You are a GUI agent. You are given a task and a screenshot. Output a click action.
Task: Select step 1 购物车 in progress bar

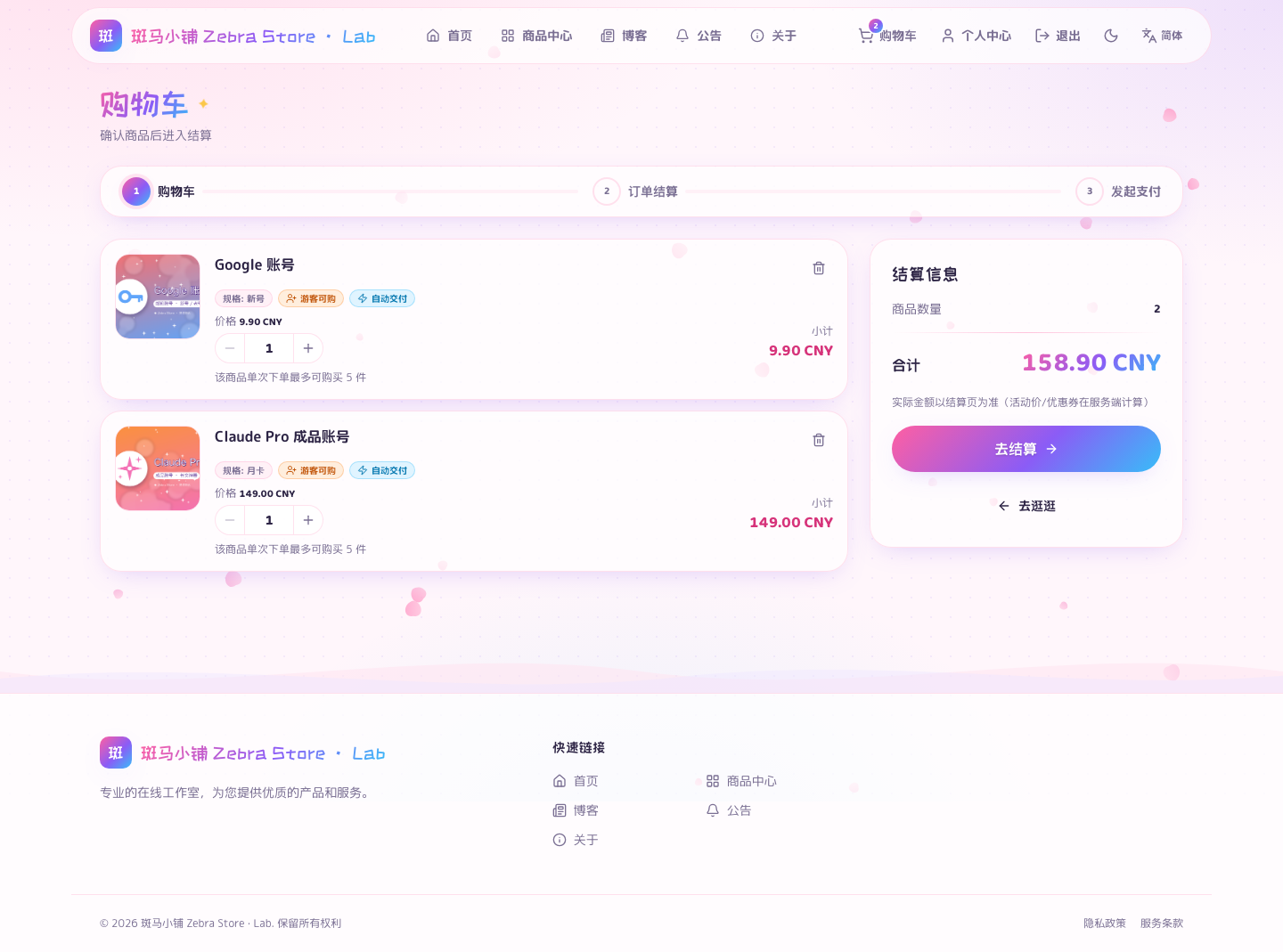159,191
